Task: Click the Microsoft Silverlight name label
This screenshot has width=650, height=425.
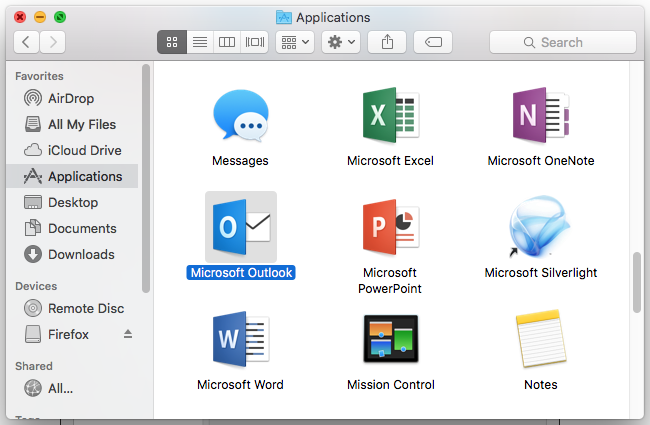Action: (541, 273)
